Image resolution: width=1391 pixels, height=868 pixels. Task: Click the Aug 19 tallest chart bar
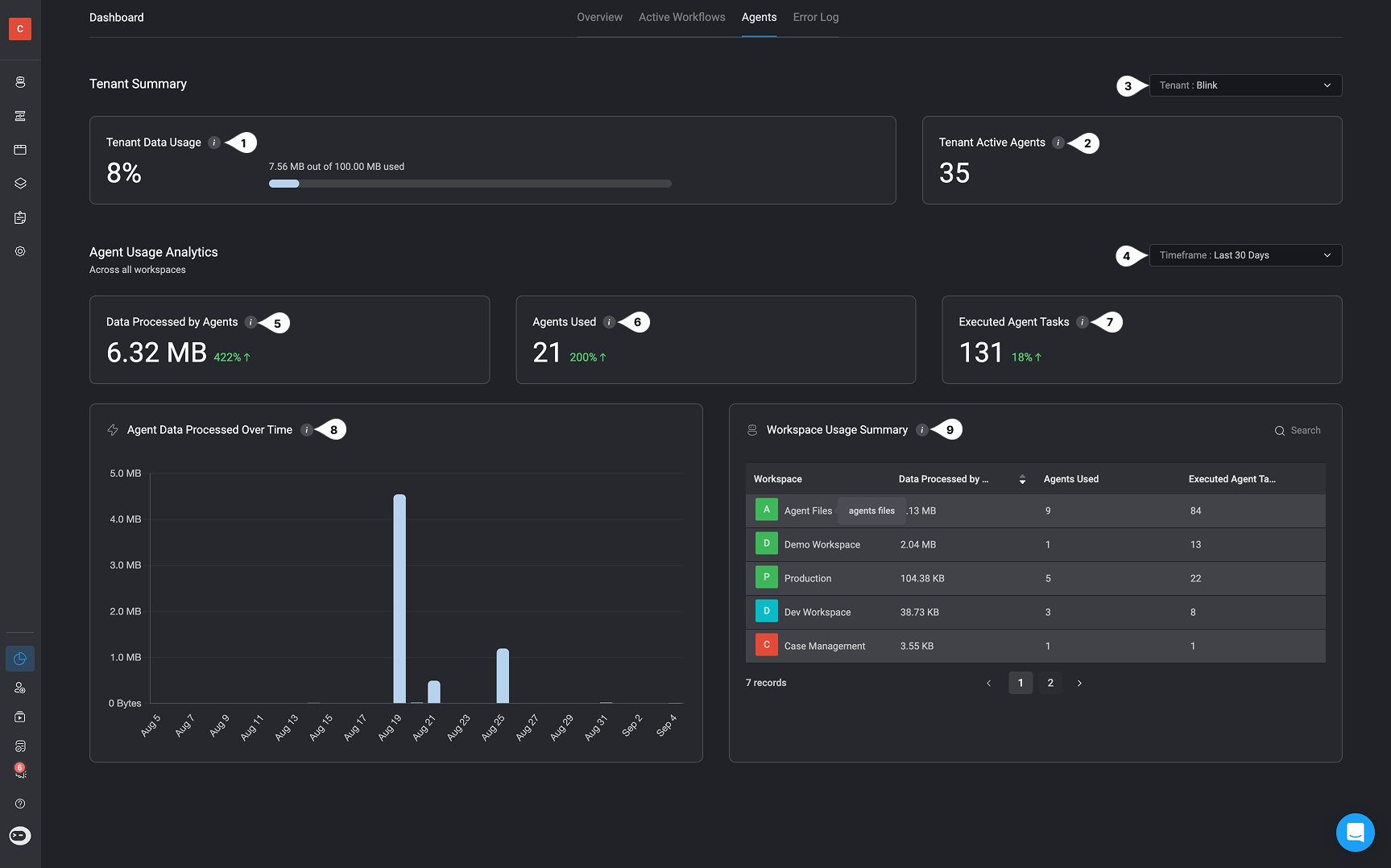[x=399, y=598]
